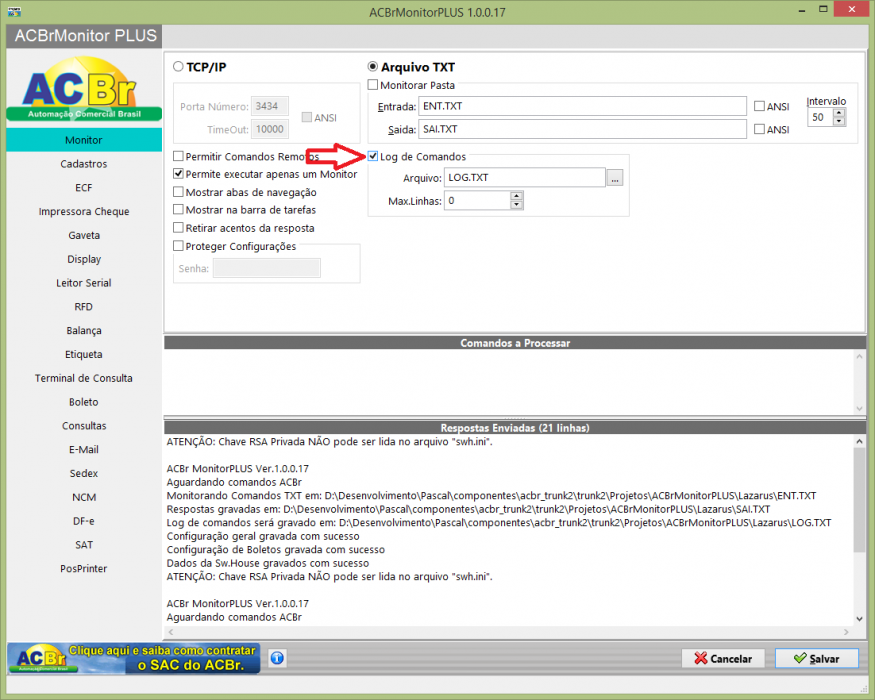Click vertical scrollbar thumb in responses
The height and width of the screenshot is (700, 875).
click(x=859, y=500)
